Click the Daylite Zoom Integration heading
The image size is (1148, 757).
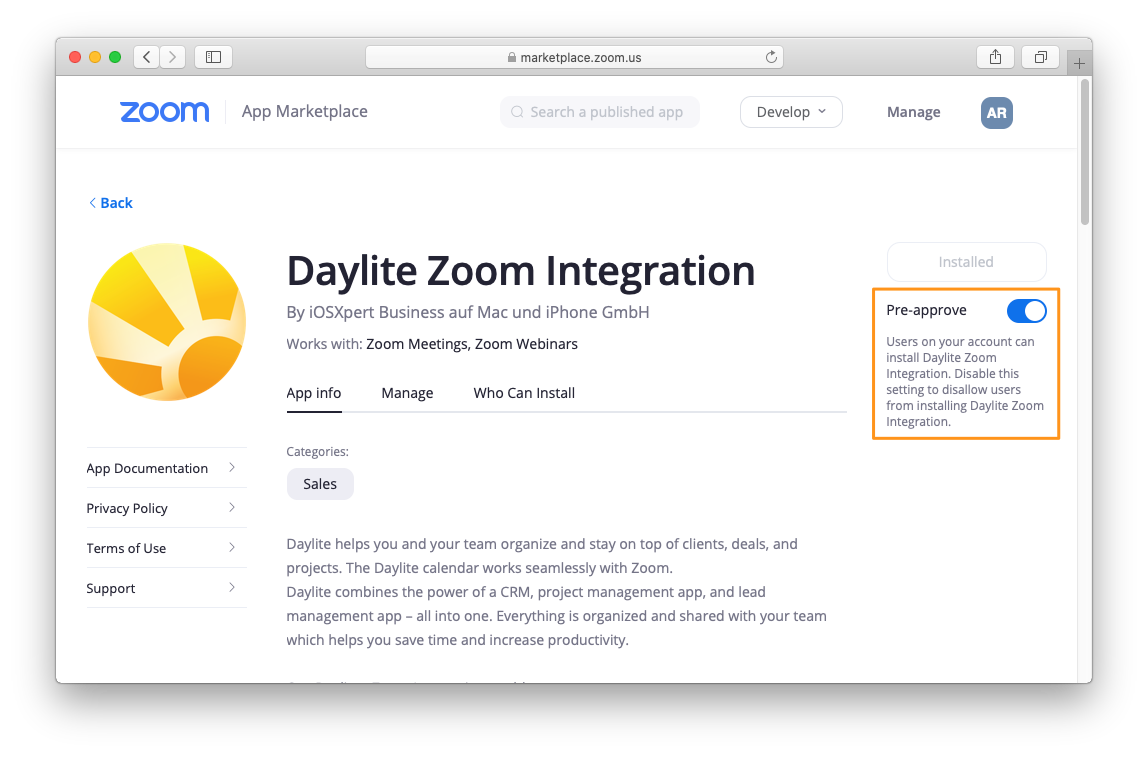(x=521, y=271)
